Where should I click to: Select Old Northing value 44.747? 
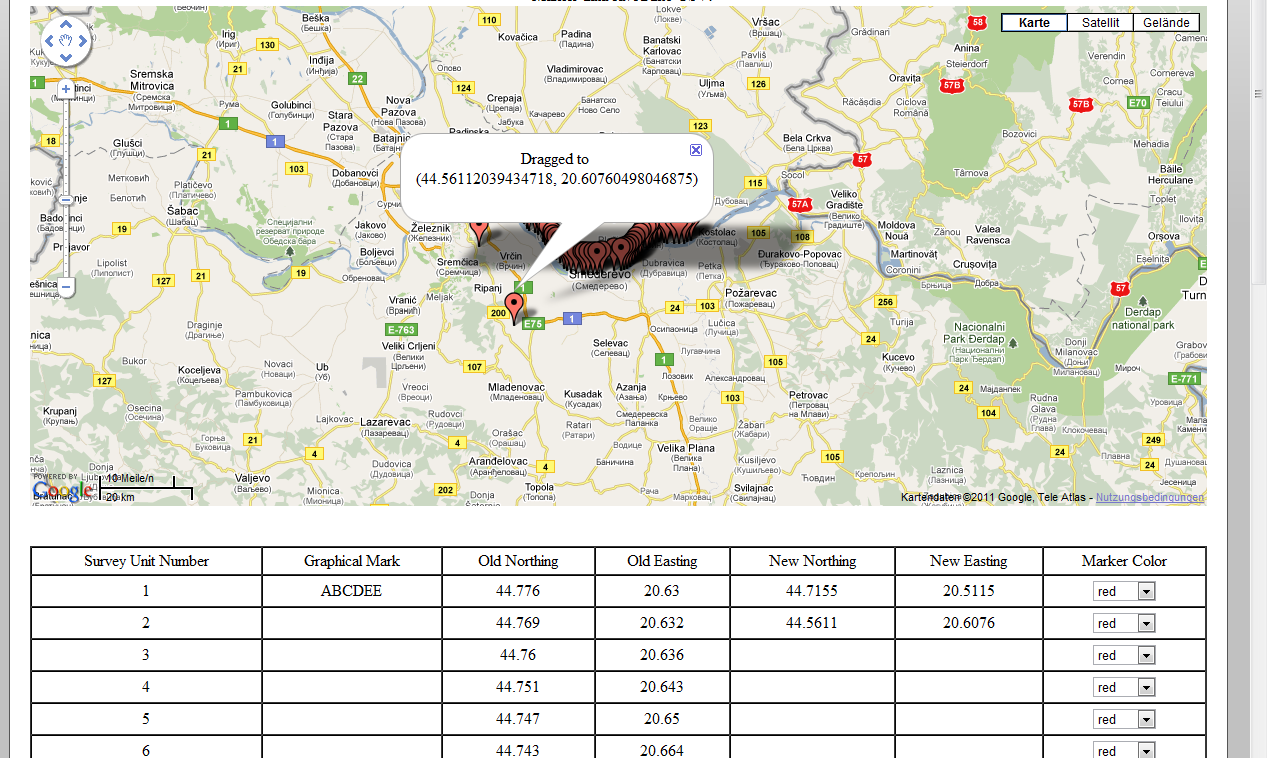(518, 719)
